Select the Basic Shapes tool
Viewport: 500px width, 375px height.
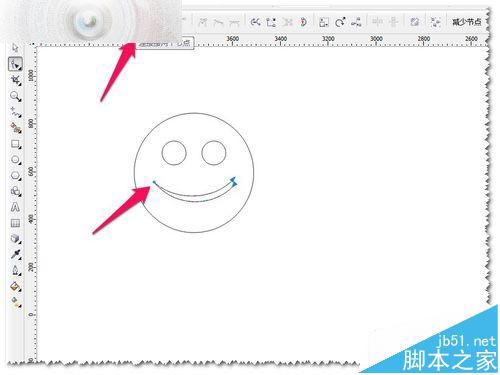coord(15,191)
